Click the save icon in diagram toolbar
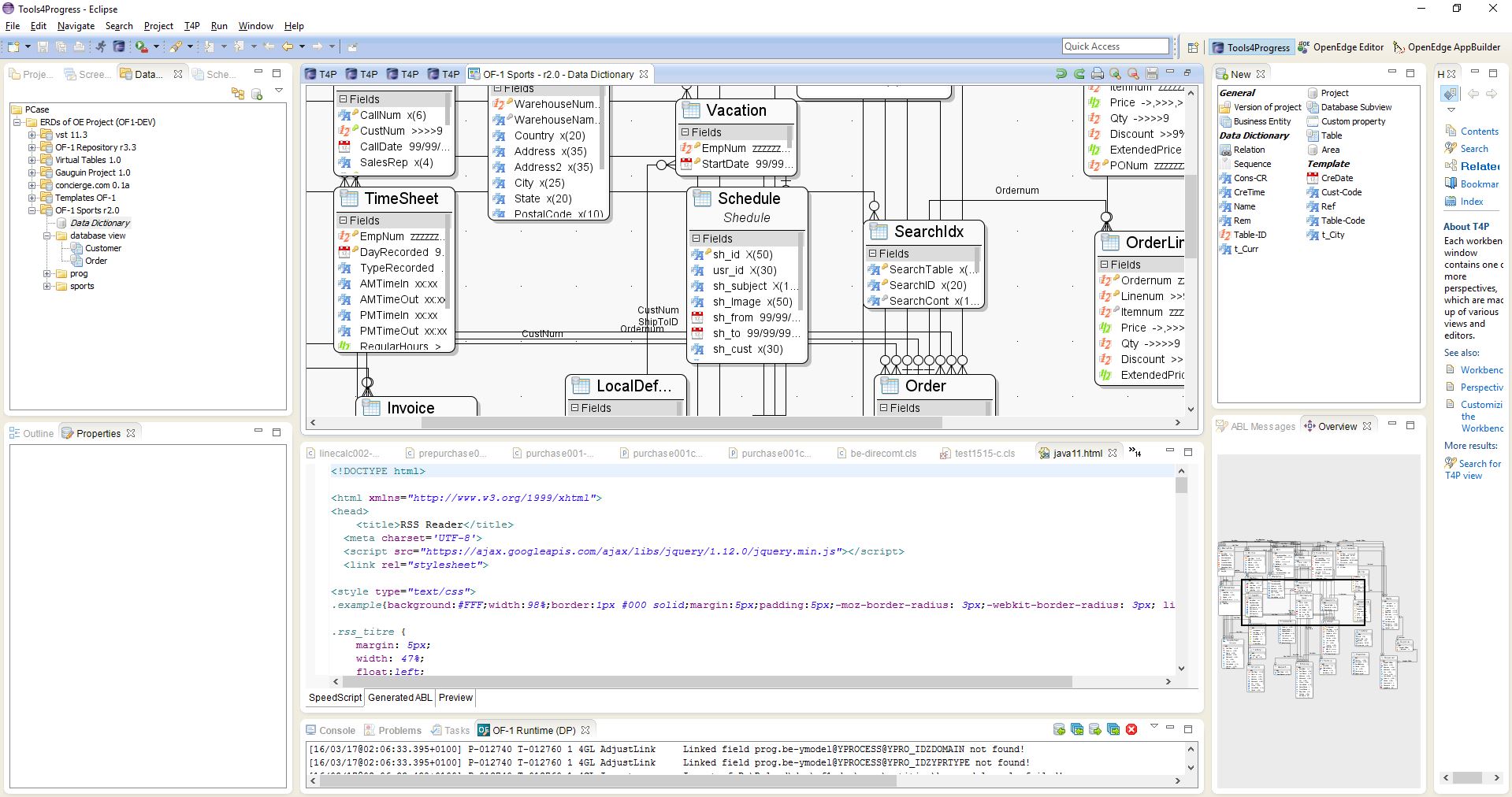 [x=1151, y=74]
